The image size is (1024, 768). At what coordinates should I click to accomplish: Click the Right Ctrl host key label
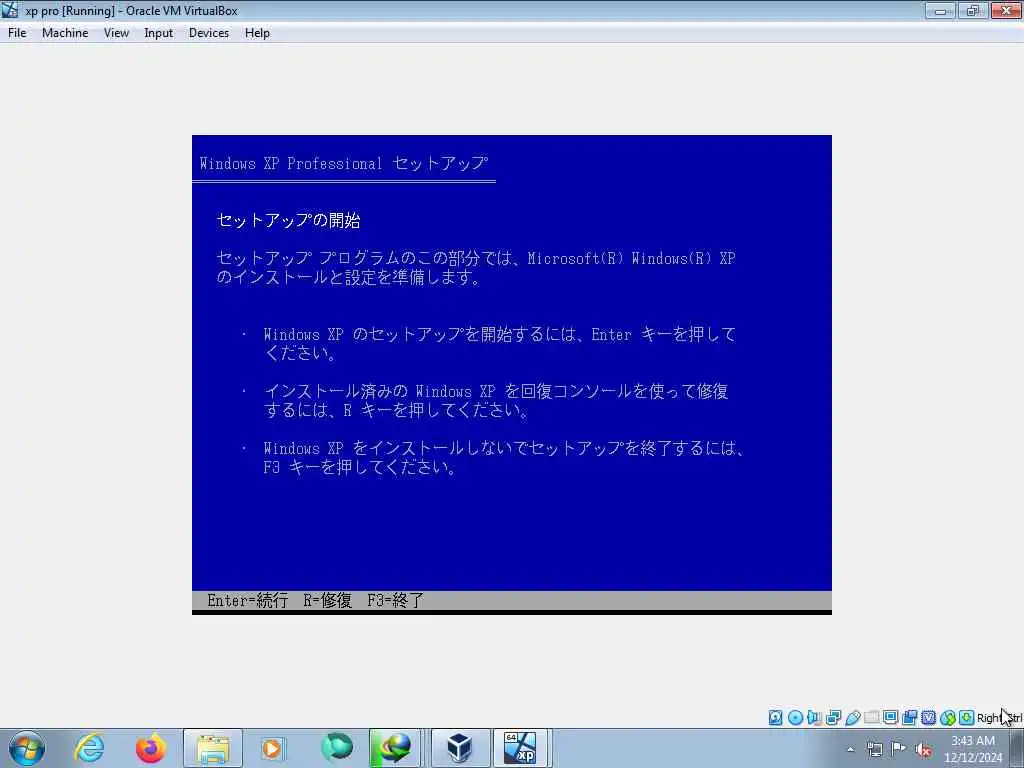click(1000, 718)
